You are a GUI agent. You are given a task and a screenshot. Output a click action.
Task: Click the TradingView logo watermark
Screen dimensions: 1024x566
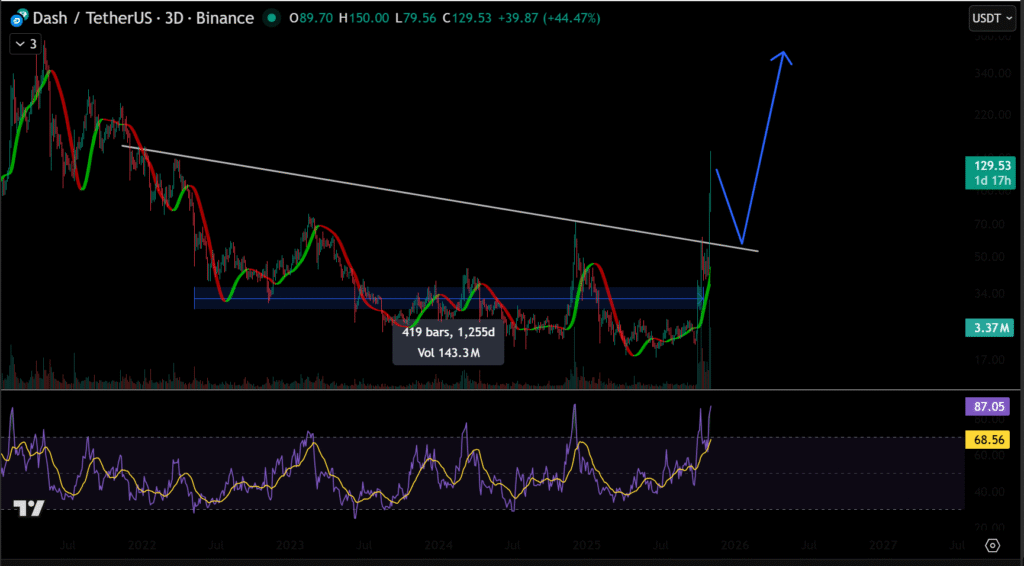(x=29, y=509)
